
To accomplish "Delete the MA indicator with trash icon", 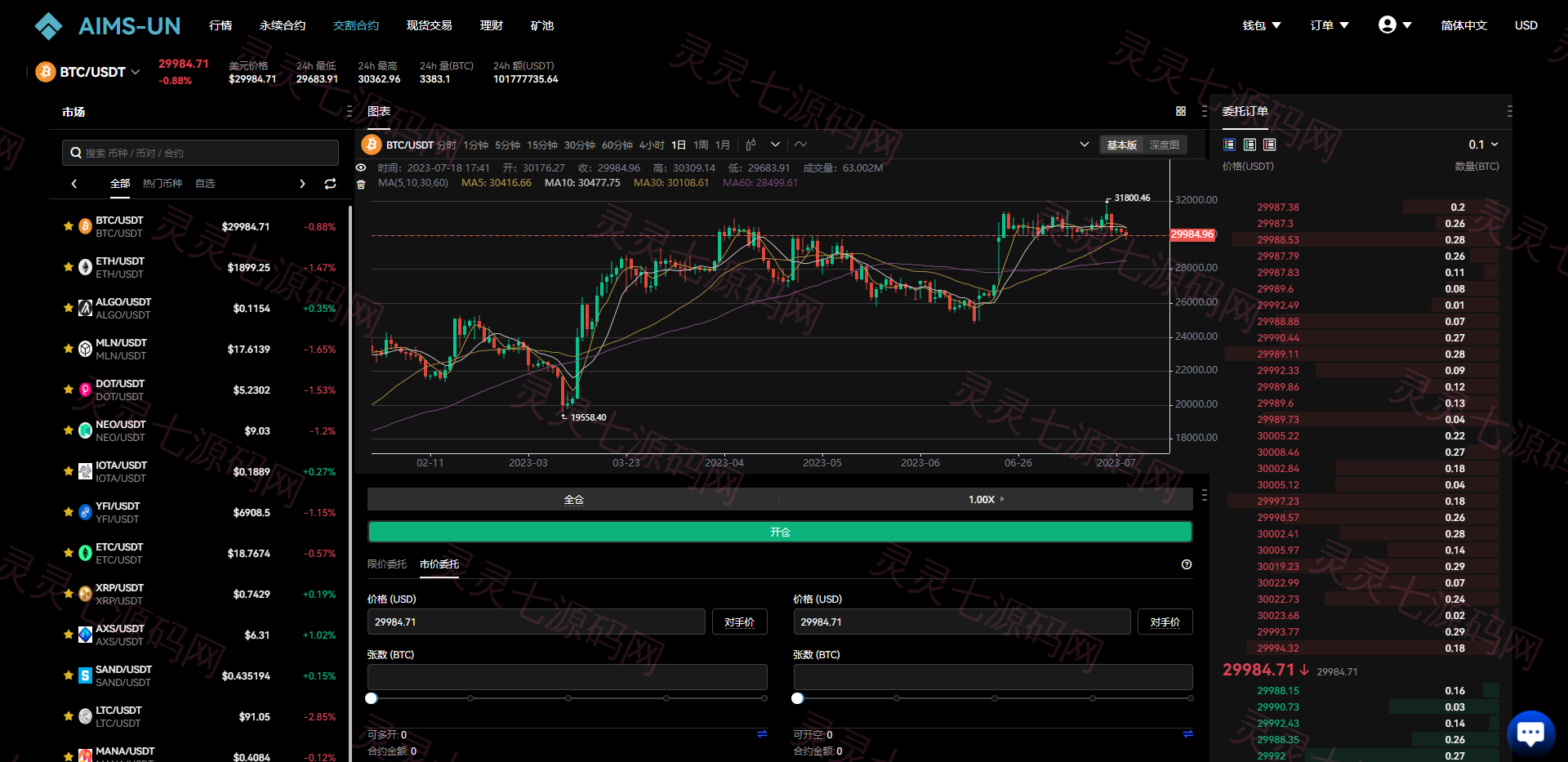I will pyautogui.click(x=361, y=184).
